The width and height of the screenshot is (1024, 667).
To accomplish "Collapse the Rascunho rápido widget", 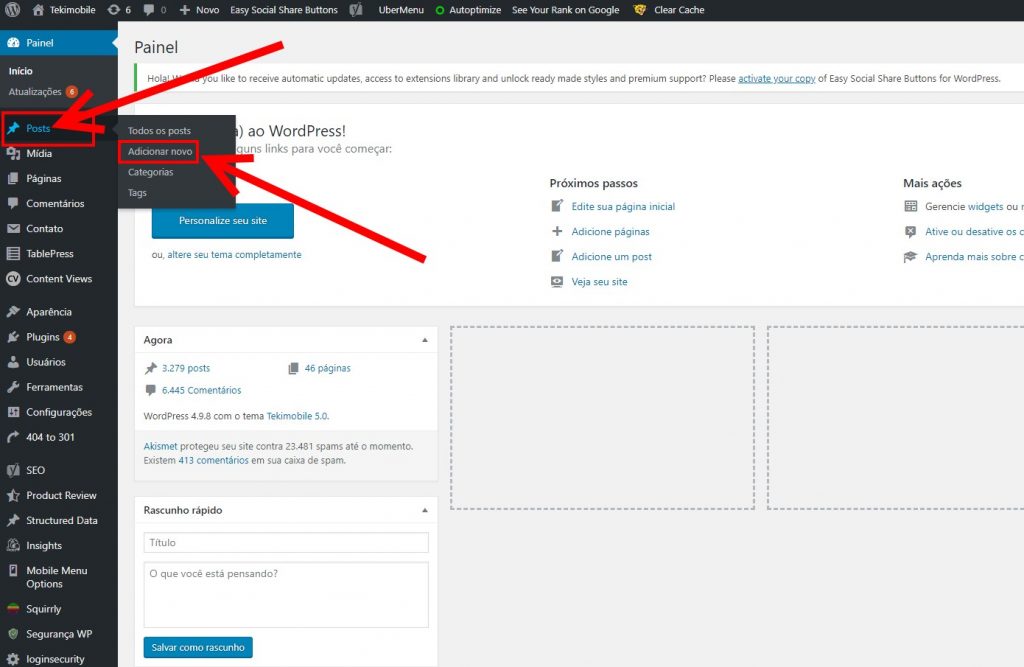I will click(x=424, y=510).
